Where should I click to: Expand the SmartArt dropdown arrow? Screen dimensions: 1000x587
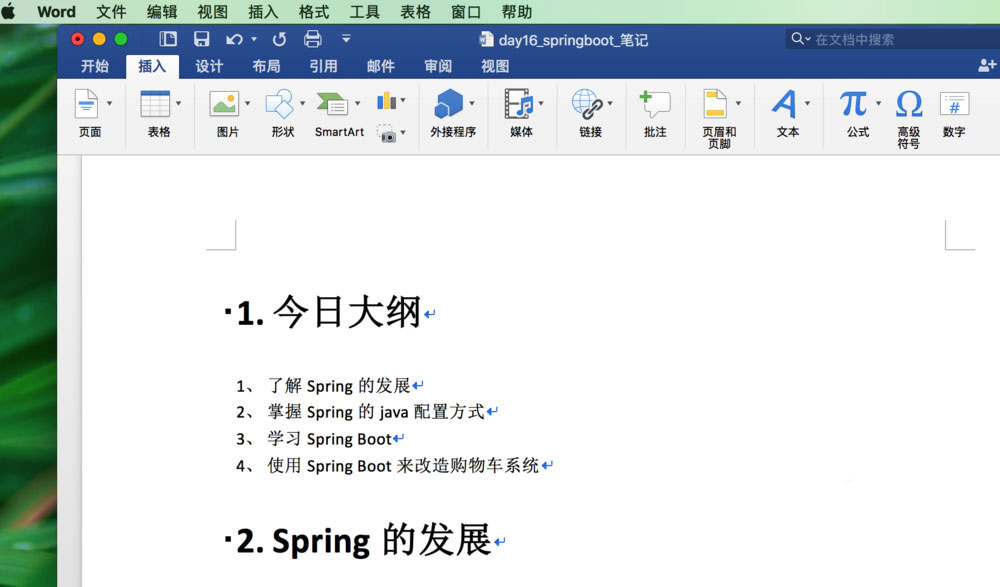pyautogui.click(x=358, y=103)
